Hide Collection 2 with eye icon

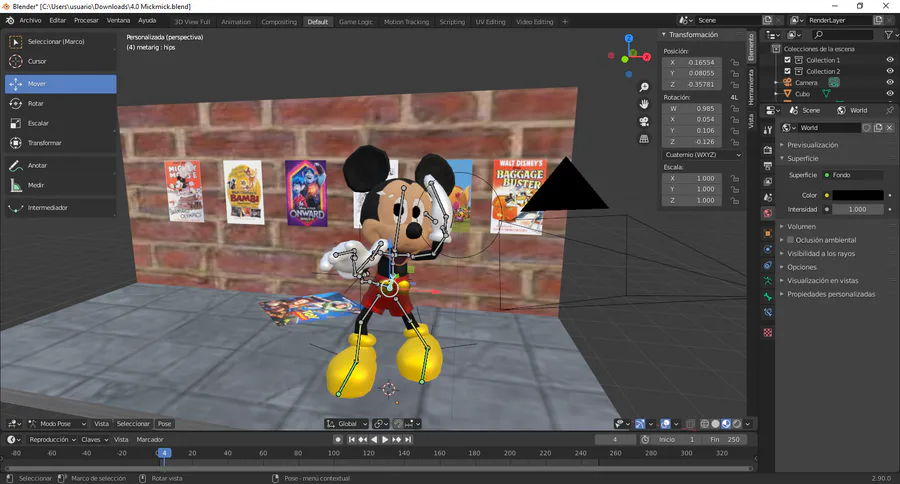pyautogui.click(x=890, y=71)
